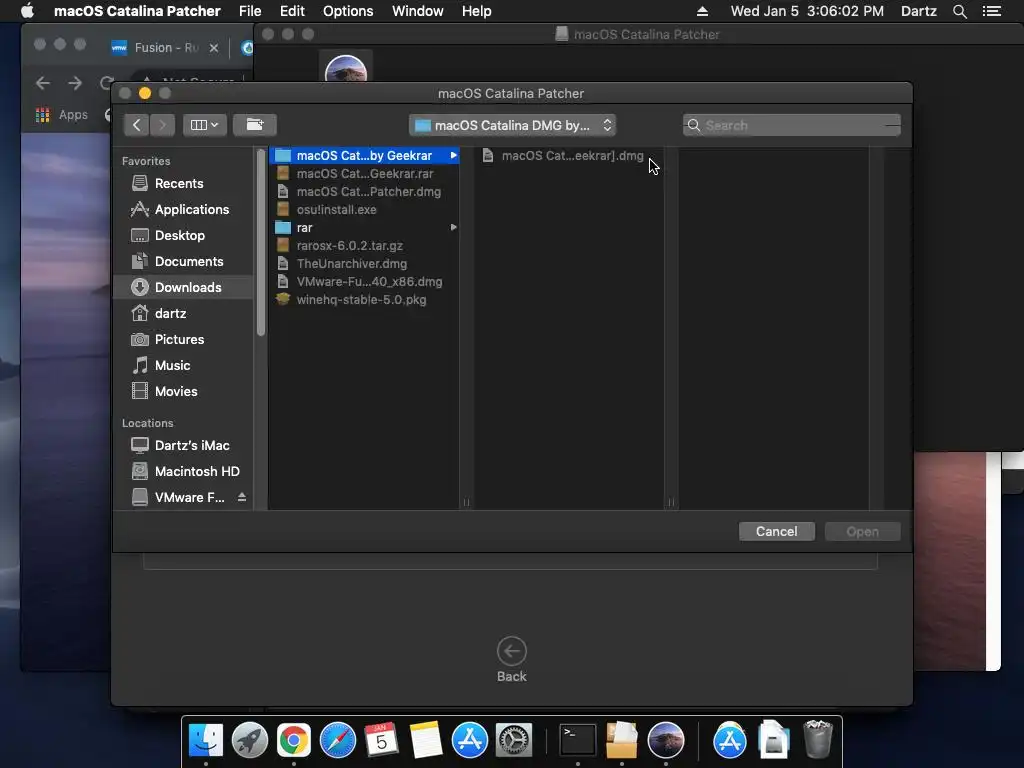
Task: Go back in the file dialog
Action: coord(136,125)
